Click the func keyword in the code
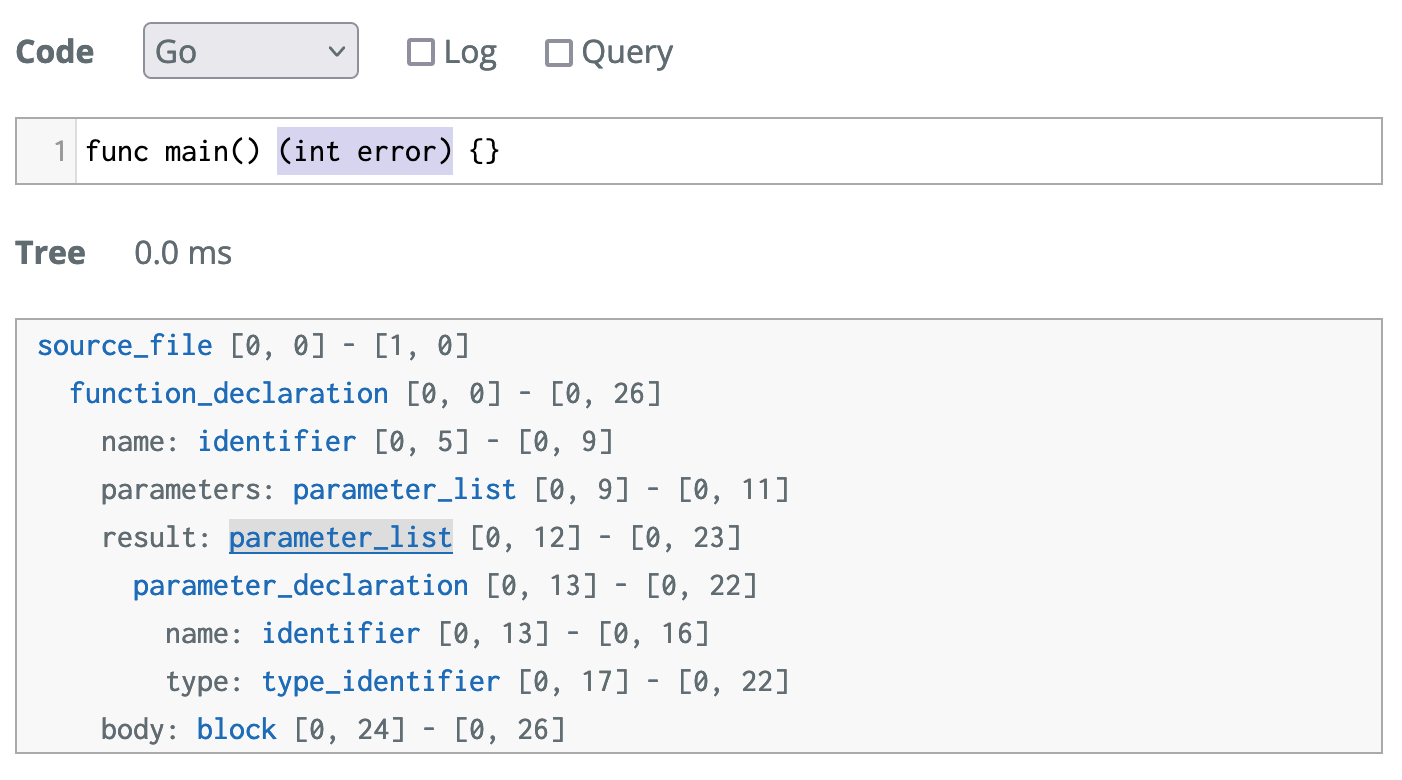Screen dimensions: 1402x780 pyautogui.click(x=117, y=151)
